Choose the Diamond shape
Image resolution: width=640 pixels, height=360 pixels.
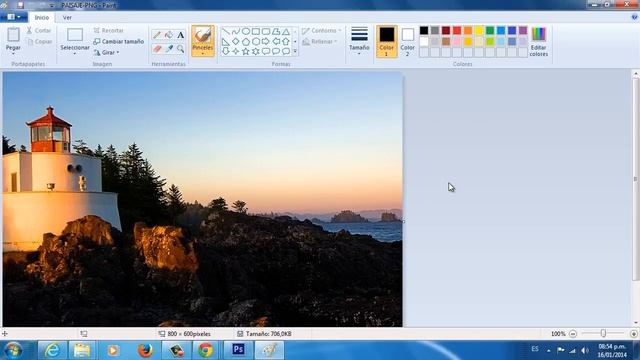point(236,41)
